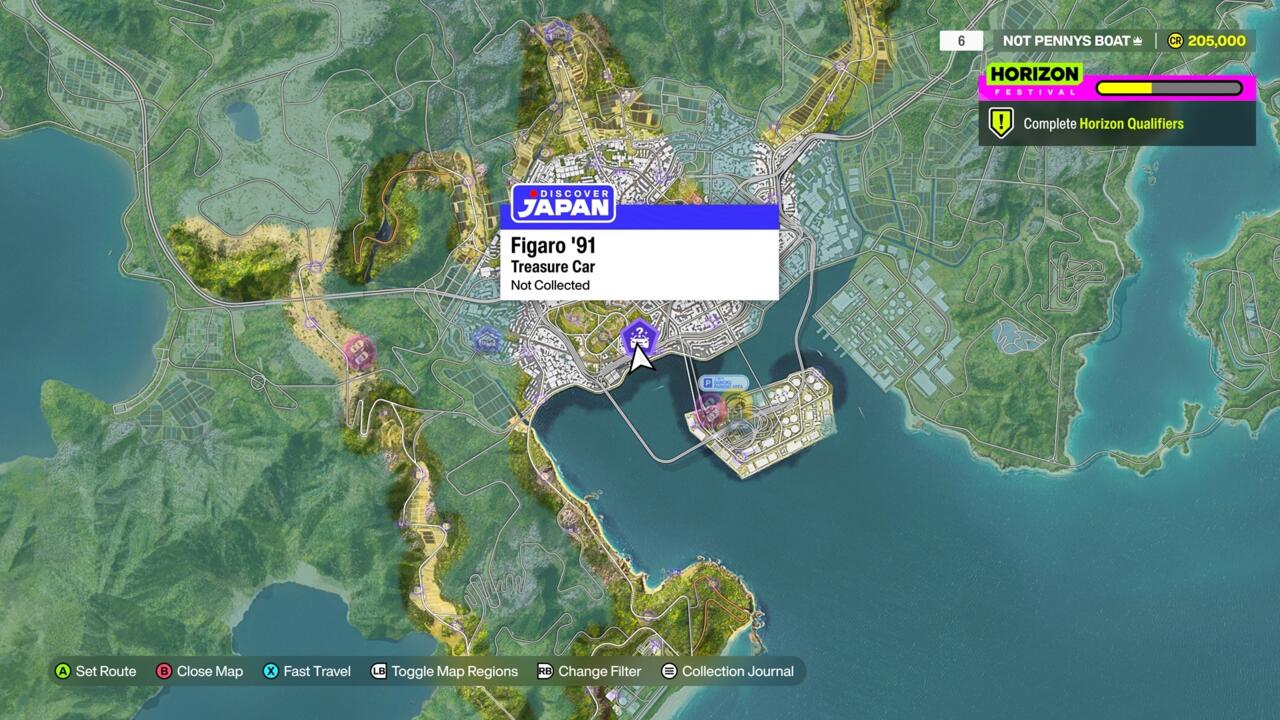Open Change Filter
This screenshot has width=1280, height=720.
coord(600,671)
